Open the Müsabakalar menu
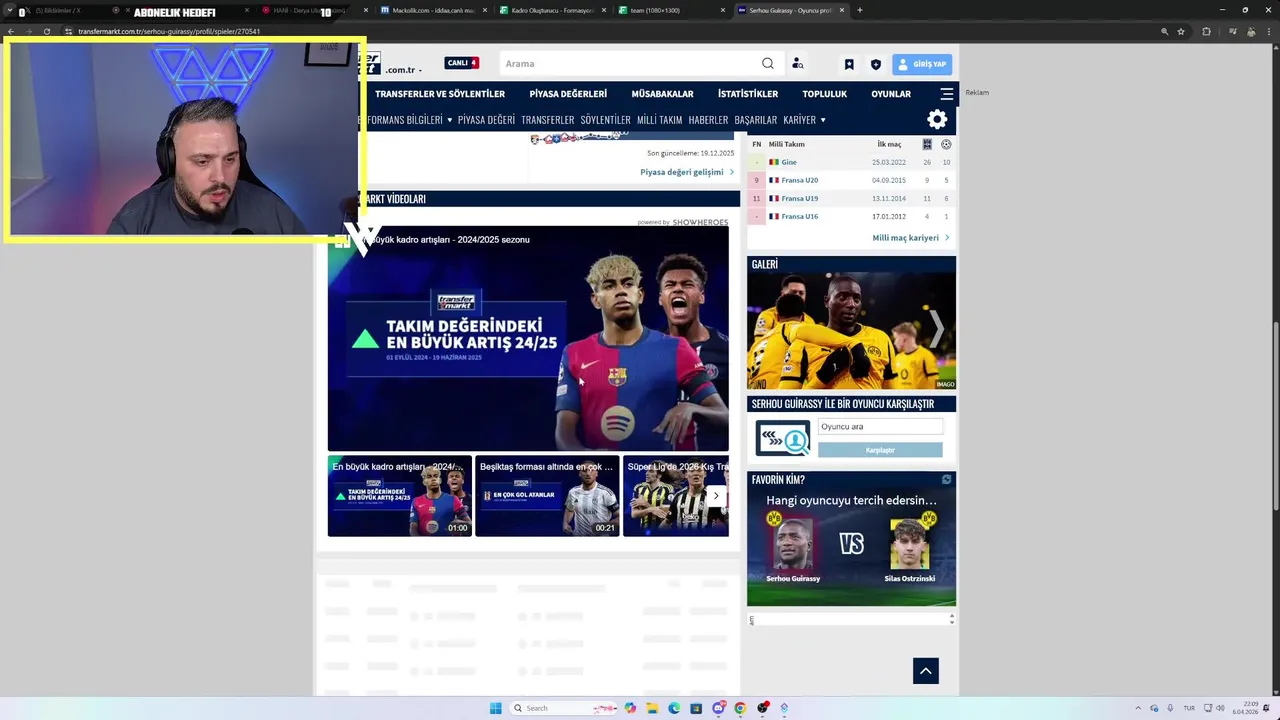Viewport: 1280px width, 720px height. click(x=662, y=94)
